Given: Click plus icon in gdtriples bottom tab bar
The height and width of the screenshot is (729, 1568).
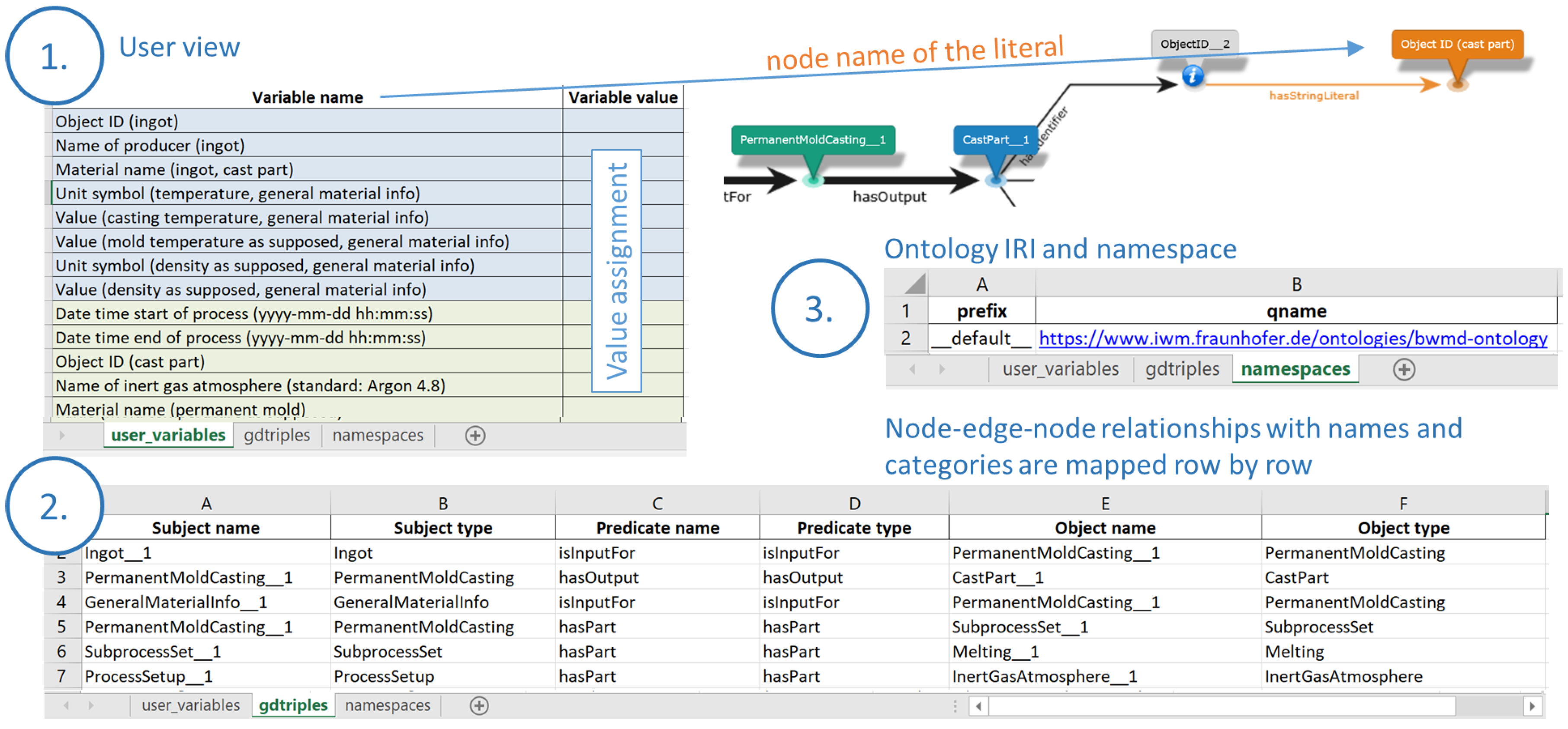Looking at the screenshot, I should click(x=479, y=706).
